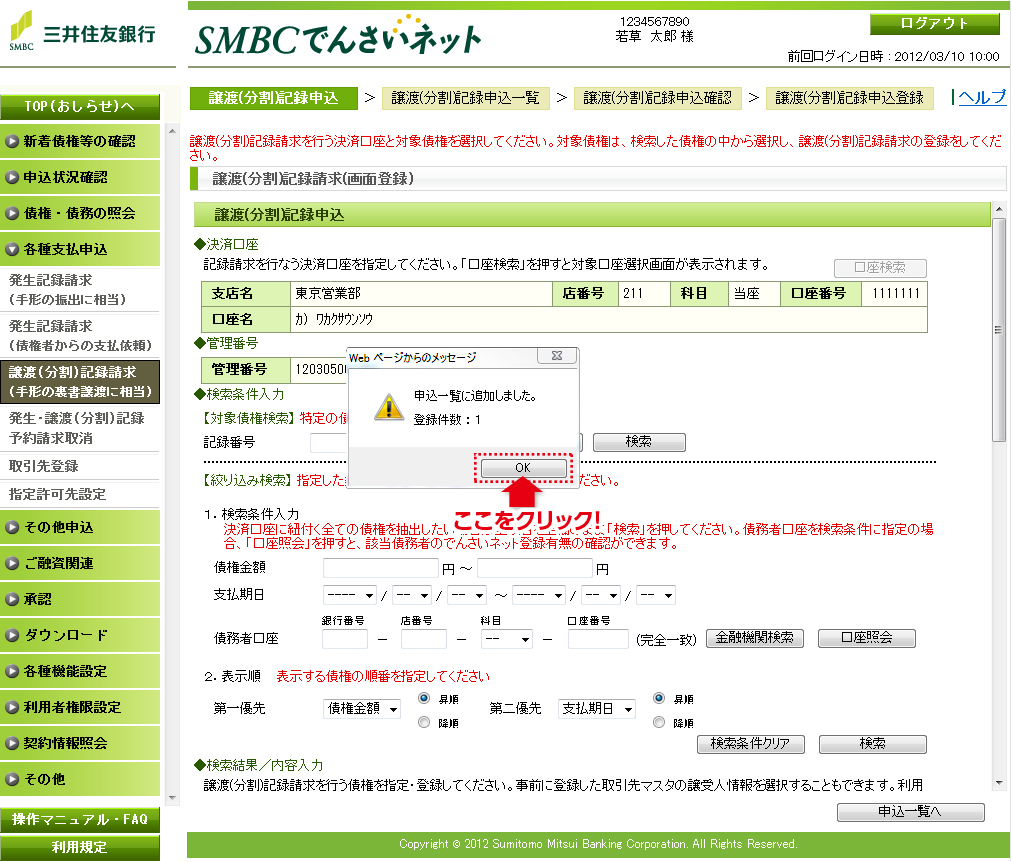This screenshot has height=862, width=1012.
Task: Go to TOP(おしらせ)へ
Action: (x=80, y=106)
